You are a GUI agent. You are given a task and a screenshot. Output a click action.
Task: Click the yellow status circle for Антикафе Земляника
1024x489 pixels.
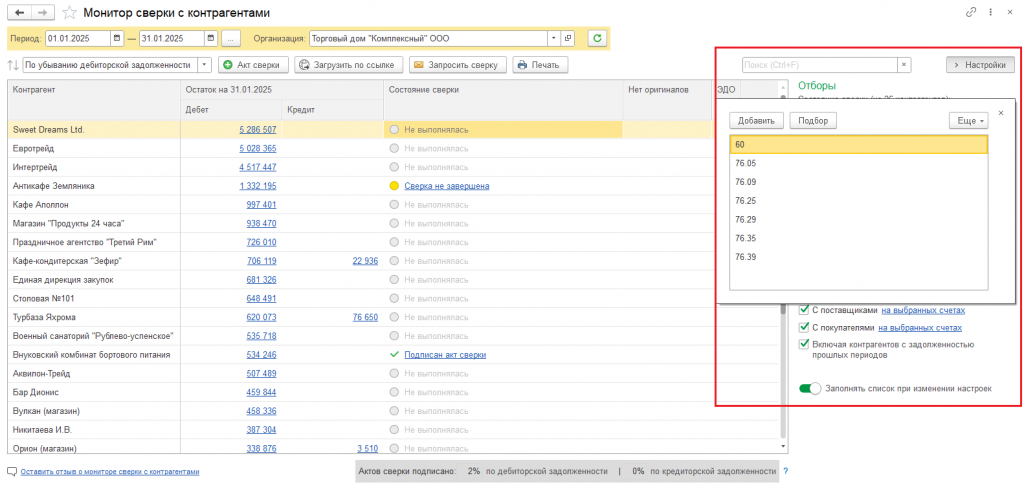(394, 186)
